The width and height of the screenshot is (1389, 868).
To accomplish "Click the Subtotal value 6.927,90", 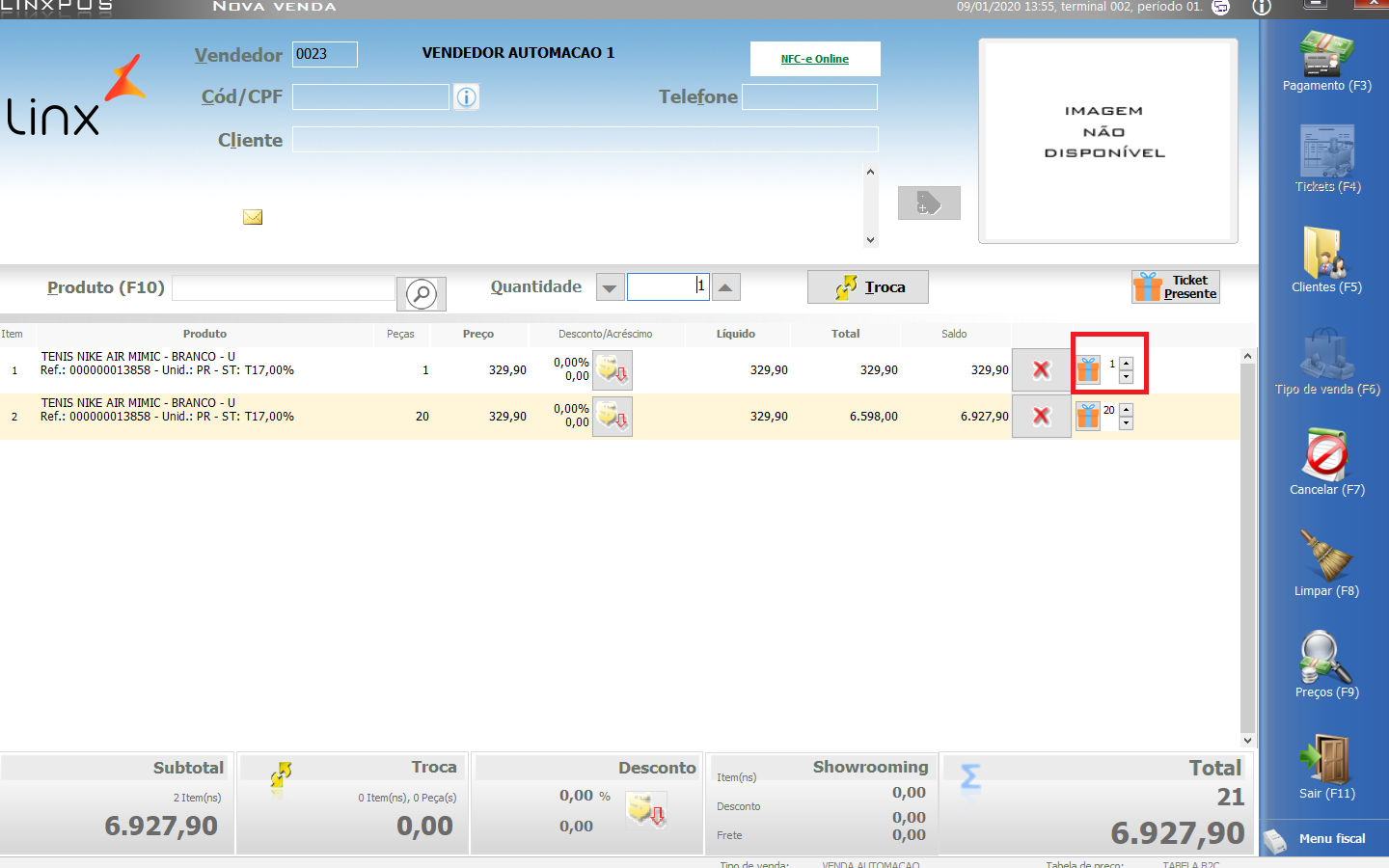I will [x=161, y=826].
